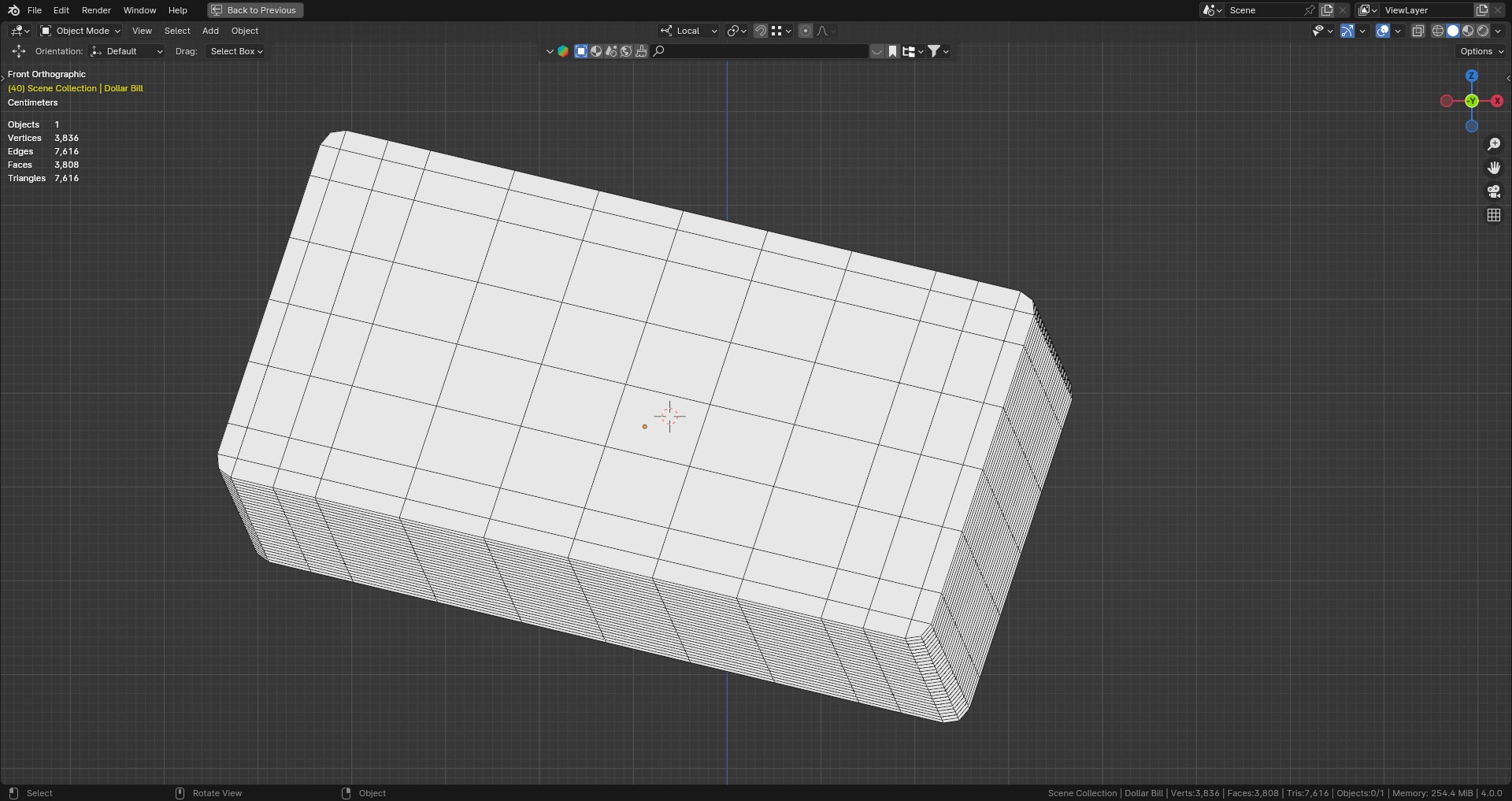
Task: Filter assets by selected objects icon
Action: pyautogui.click(x=581, y=51)
